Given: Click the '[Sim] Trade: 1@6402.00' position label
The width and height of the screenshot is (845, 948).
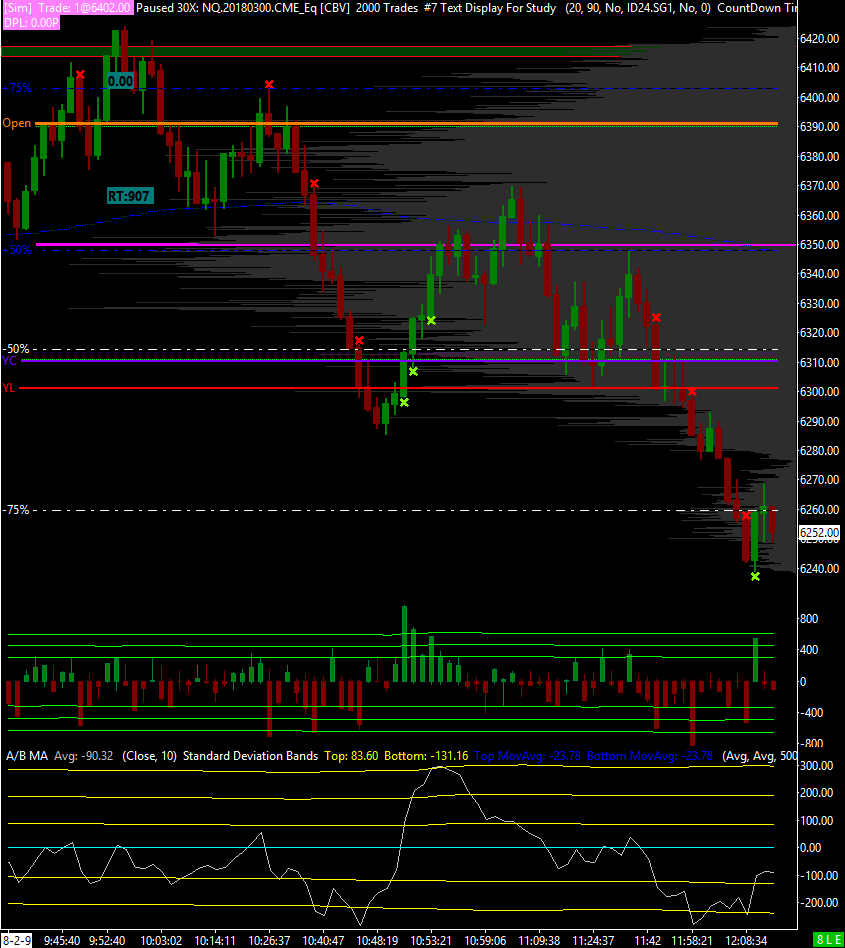Looking at the screenshot, I should (x=67, y=8).
